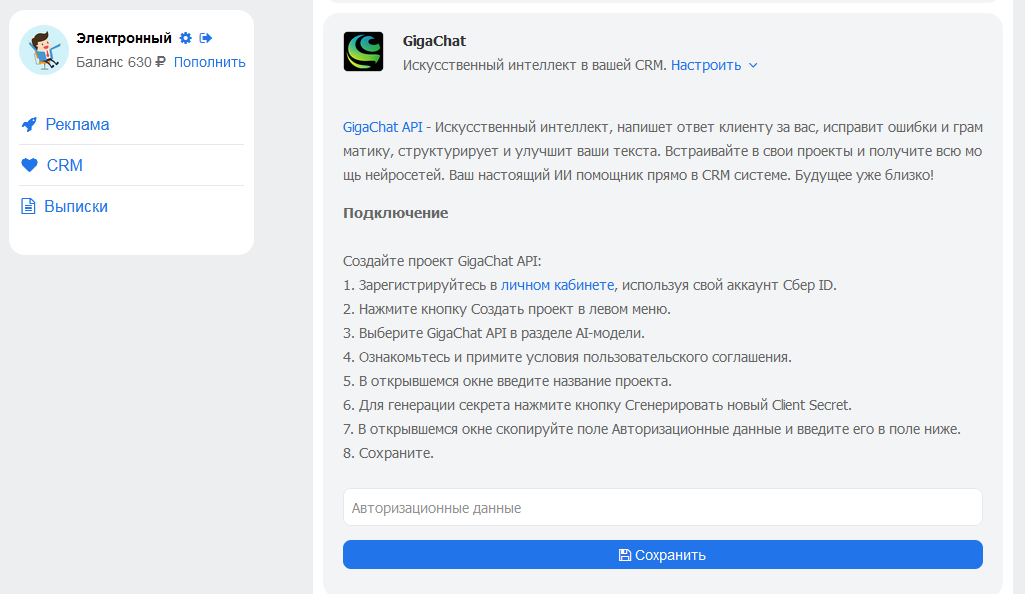Viewport: 1025px width, 594px height.
Task: Open the личном кабинете link
Action: [x=558, y=285]
